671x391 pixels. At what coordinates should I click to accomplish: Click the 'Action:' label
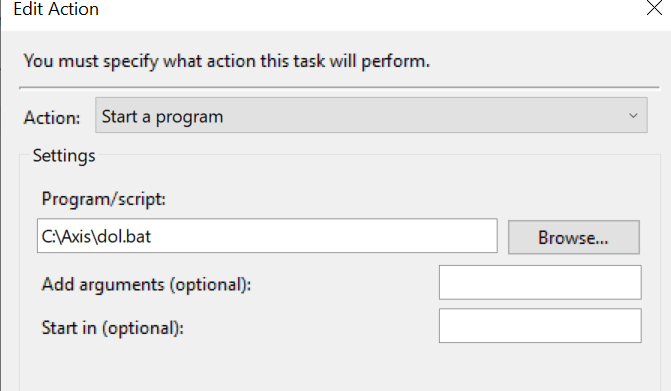coord(52,118)
